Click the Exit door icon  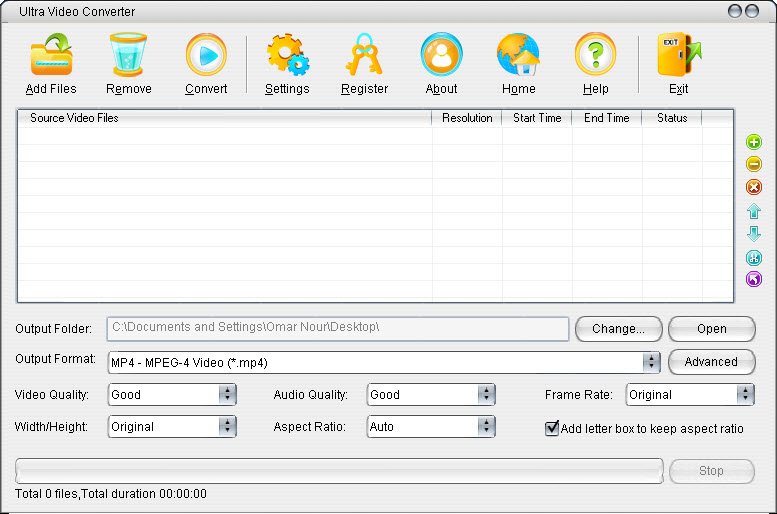[x=679, y=55]
